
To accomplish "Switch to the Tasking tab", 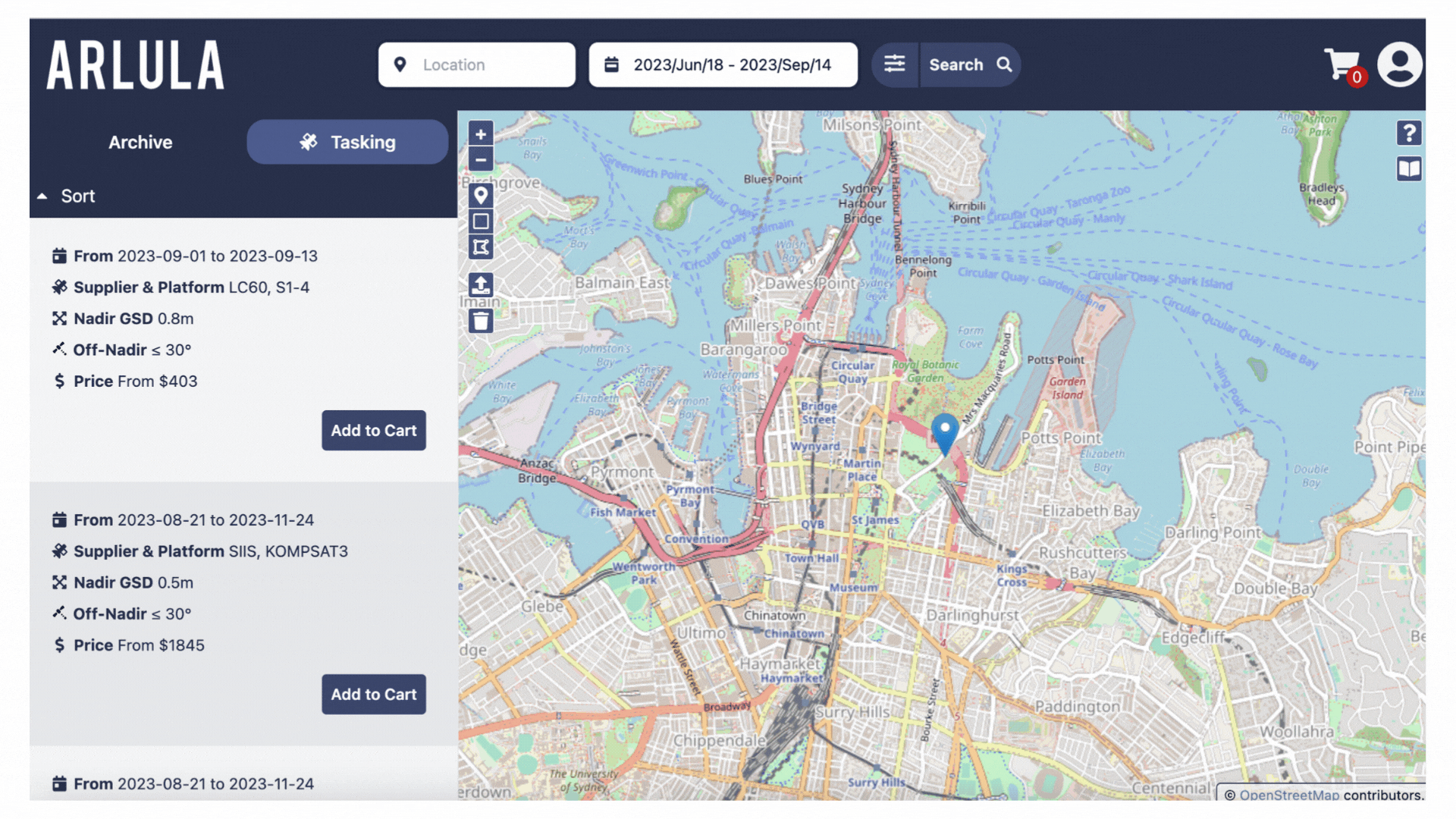I will (347, 142).
